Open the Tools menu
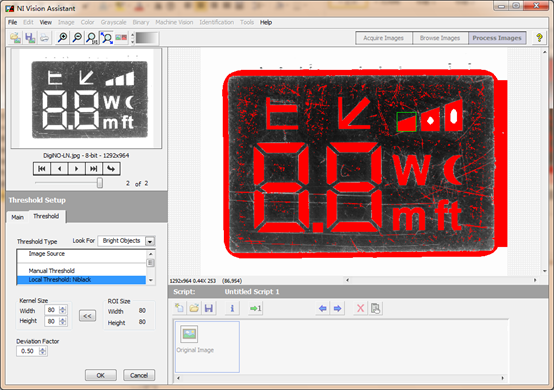554x390 pixels. coord(247,22)
